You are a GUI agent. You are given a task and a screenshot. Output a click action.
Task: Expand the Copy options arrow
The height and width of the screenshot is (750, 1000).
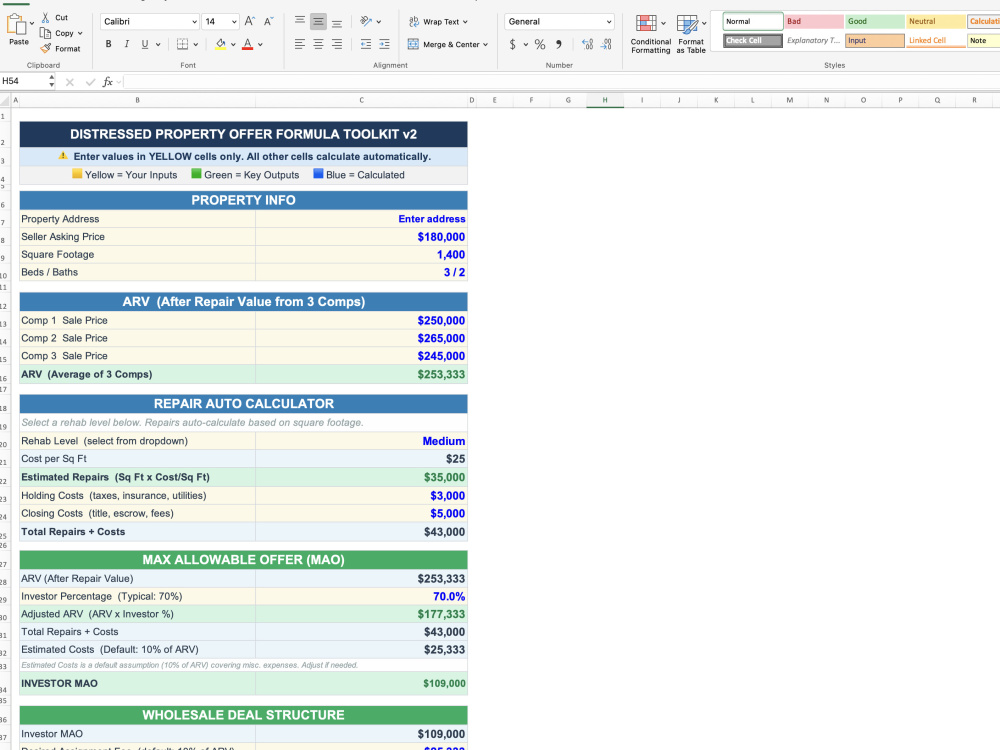coord(80,33)
